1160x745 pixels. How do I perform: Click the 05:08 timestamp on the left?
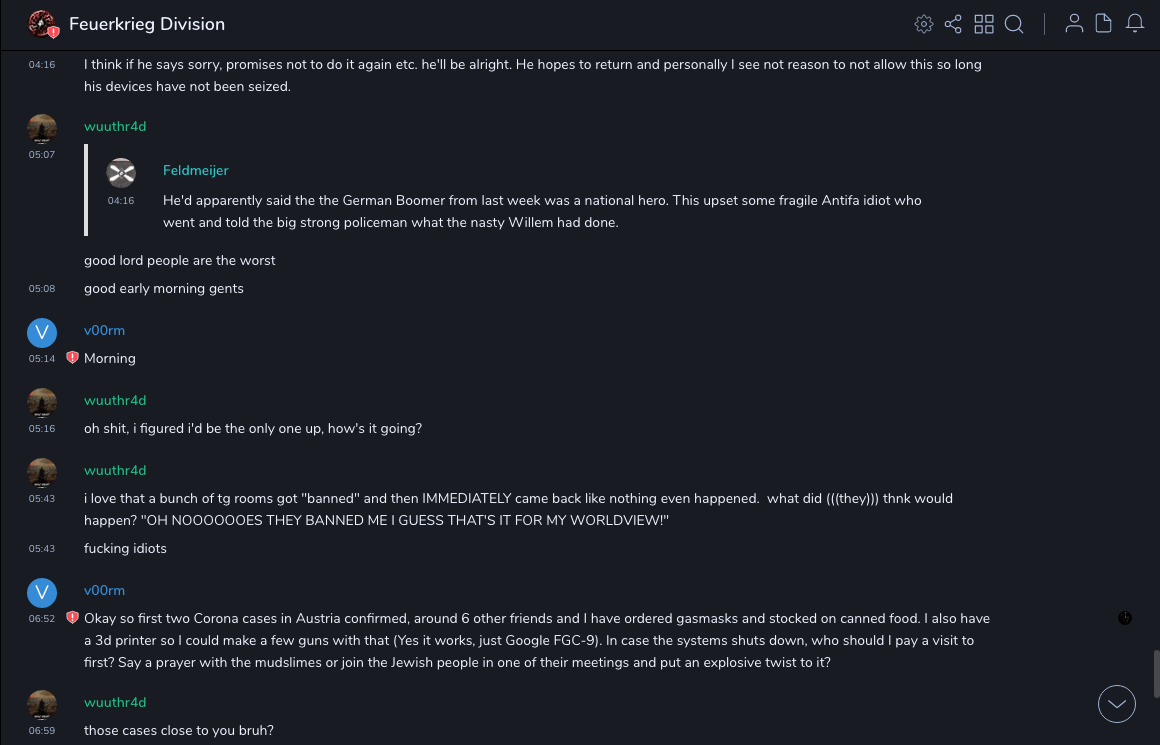pos(42,289)
